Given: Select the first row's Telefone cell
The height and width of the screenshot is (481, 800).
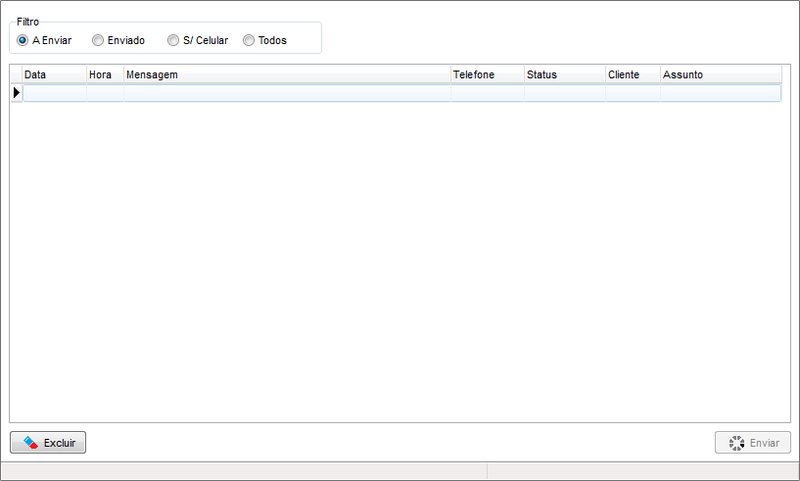Looking at the screenshot, I should click(x=487, y=93).
